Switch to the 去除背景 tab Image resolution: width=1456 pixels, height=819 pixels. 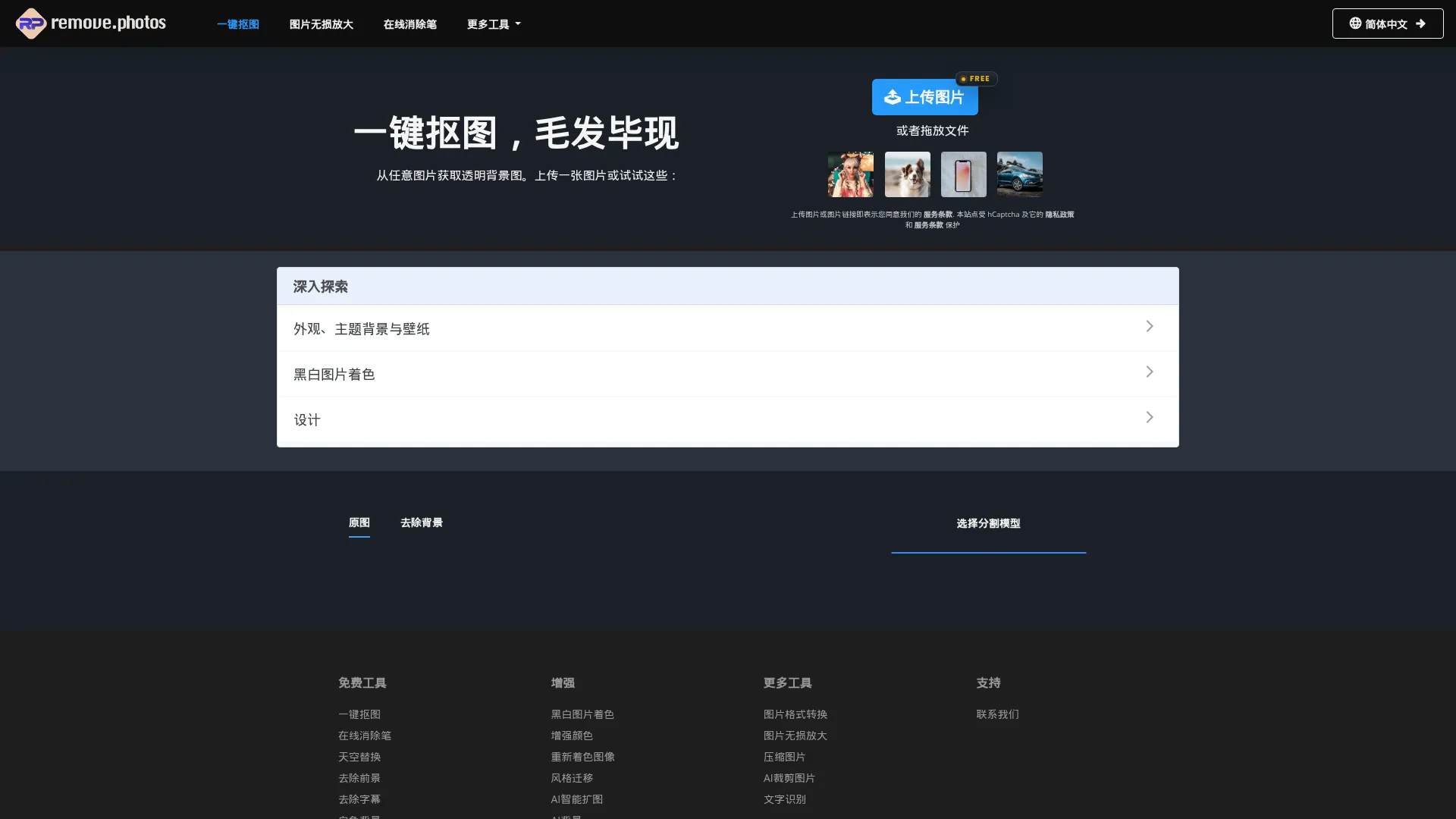422,522
